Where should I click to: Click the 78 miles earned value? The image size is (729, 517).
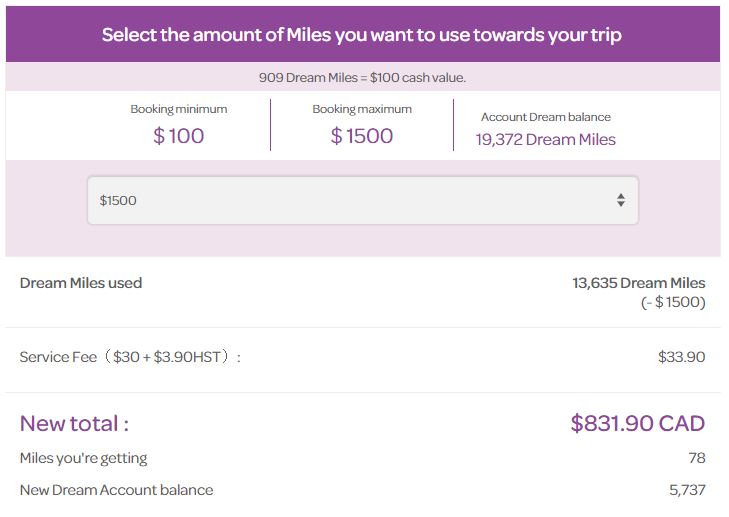tap(696, 458)
